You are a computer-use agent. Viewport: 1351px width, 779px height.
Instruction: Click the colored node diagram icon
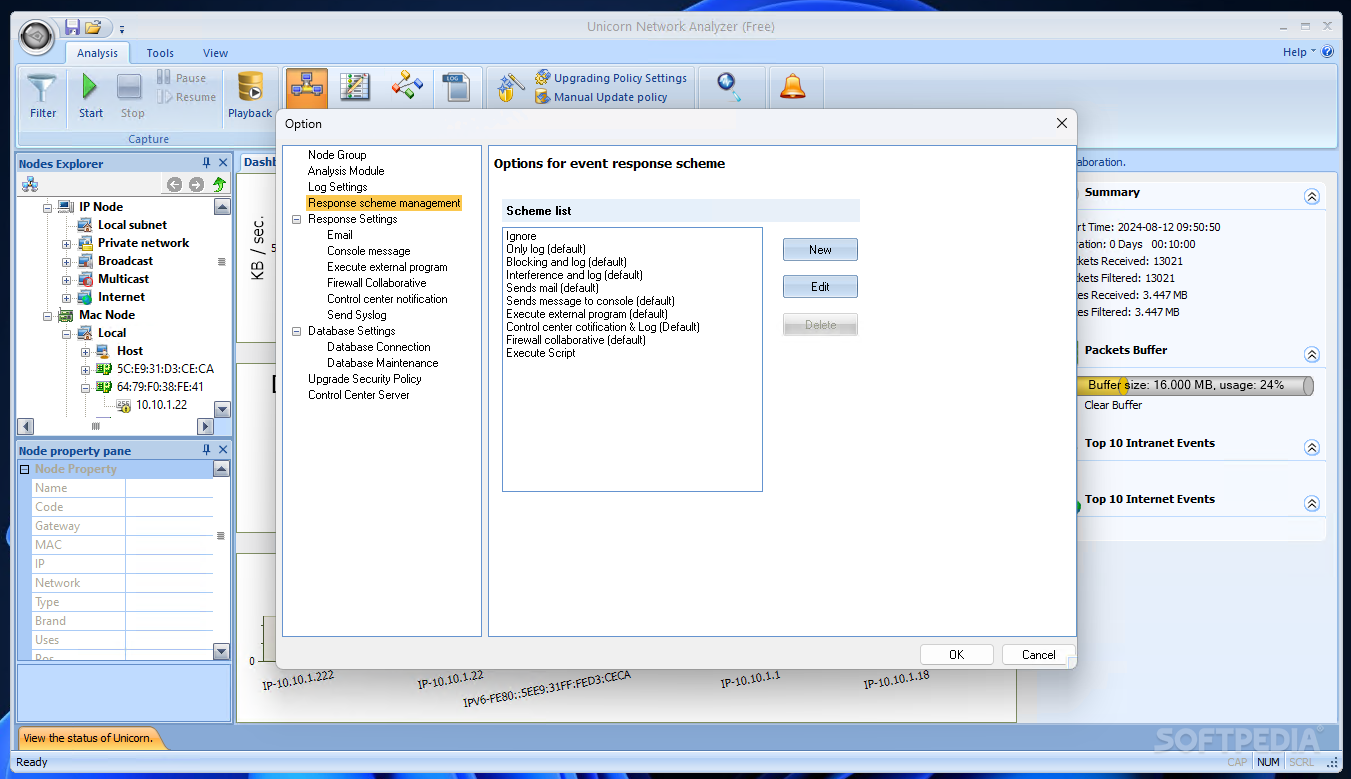407,87
